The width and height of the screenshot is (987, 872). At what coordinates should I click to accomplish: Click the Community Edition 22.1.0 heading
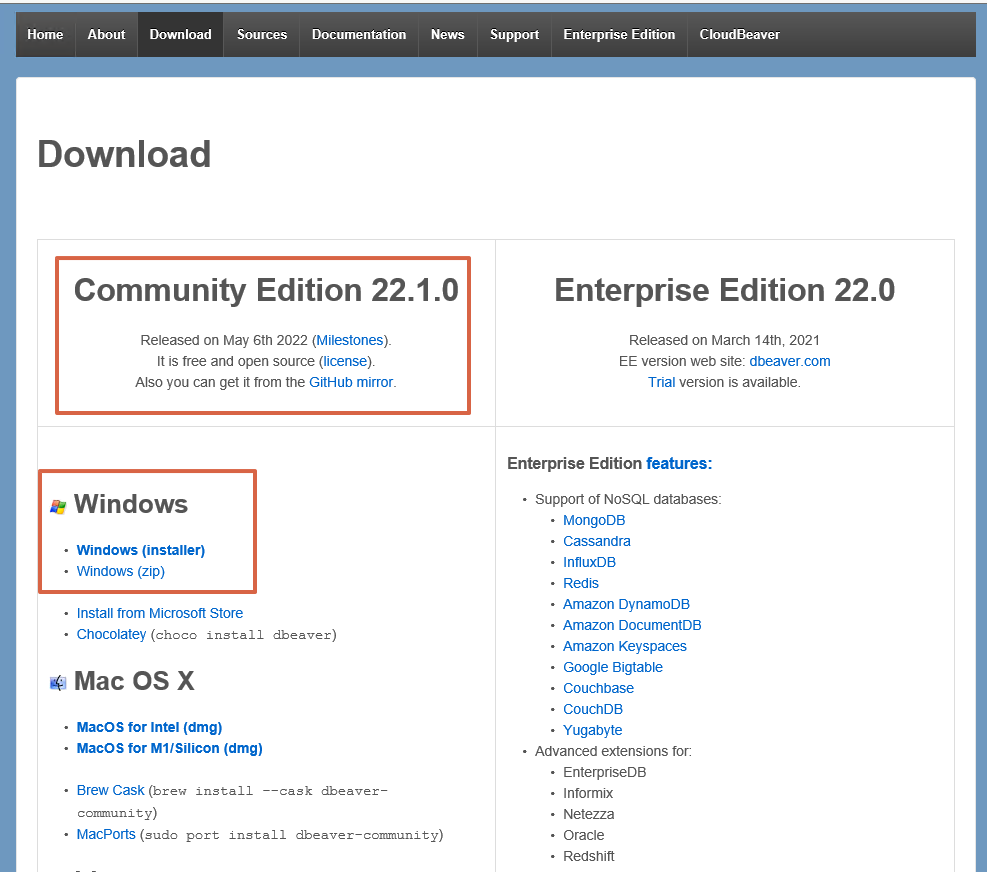pyautogui.click(x=266, y=290)
